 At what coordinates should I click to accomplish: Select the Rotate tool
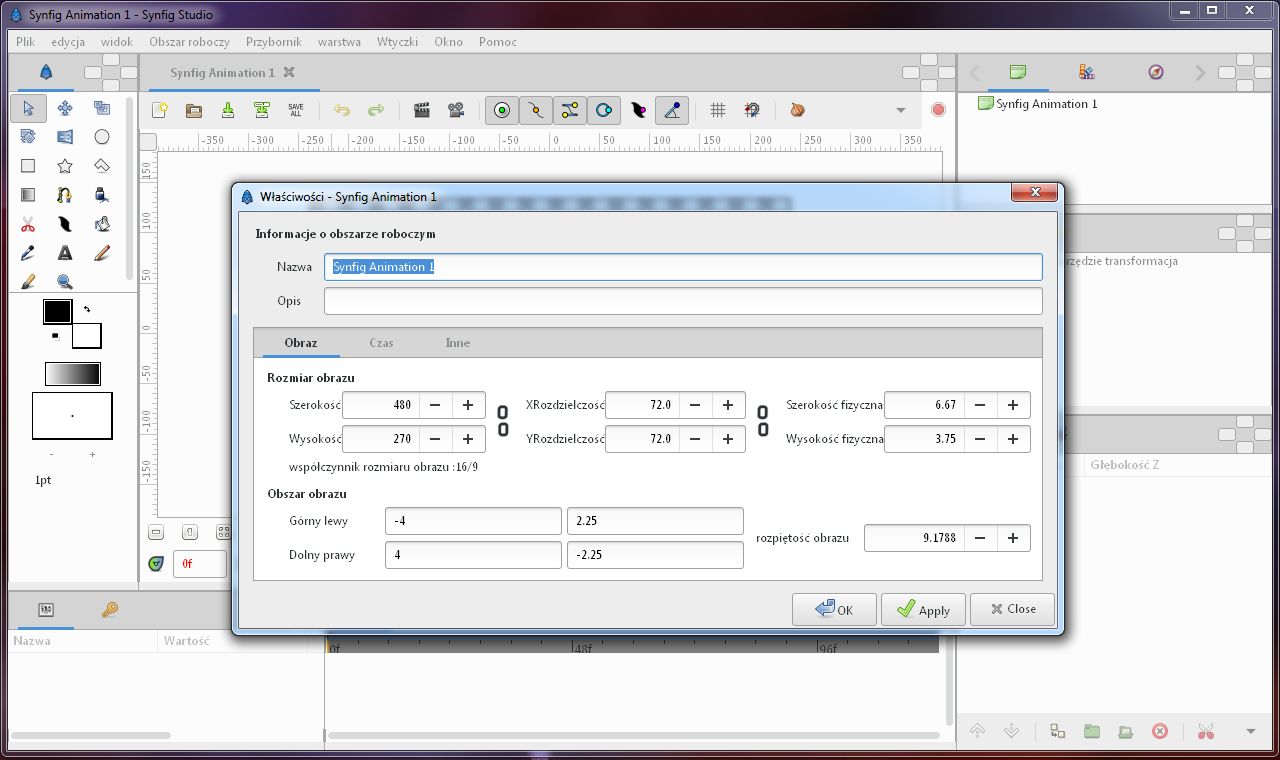point(28,137)
